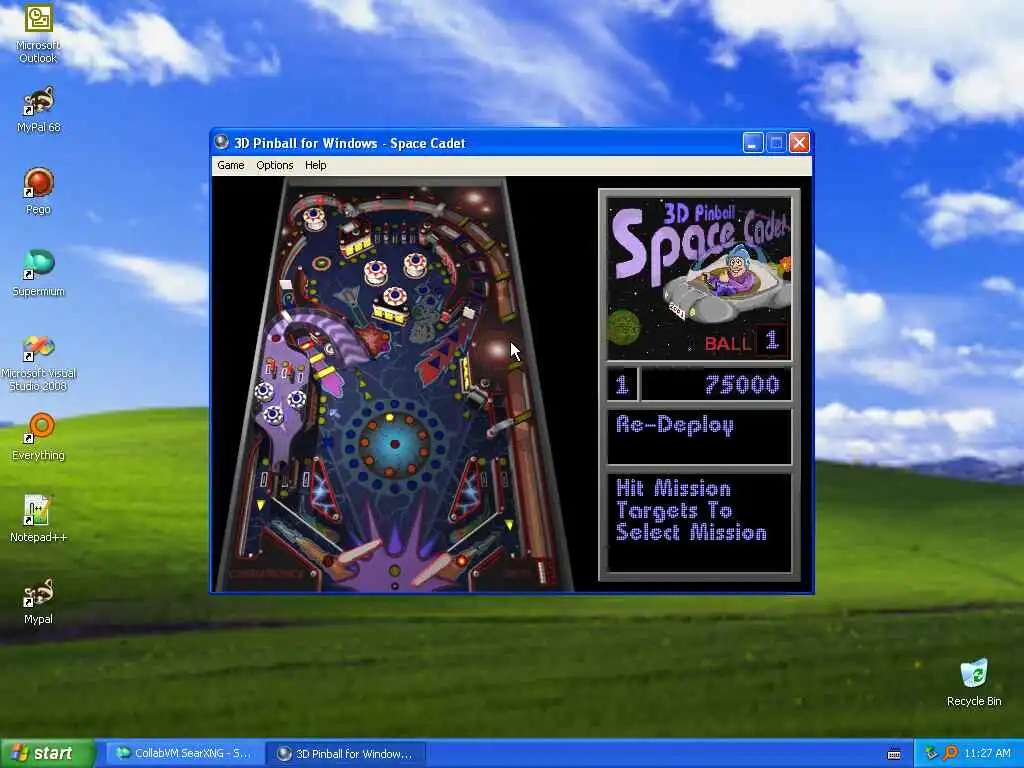The height and width of the screenshot is (768, 1024).
Task: Click the player number 1 box beside the score
Action: [622, 384]
